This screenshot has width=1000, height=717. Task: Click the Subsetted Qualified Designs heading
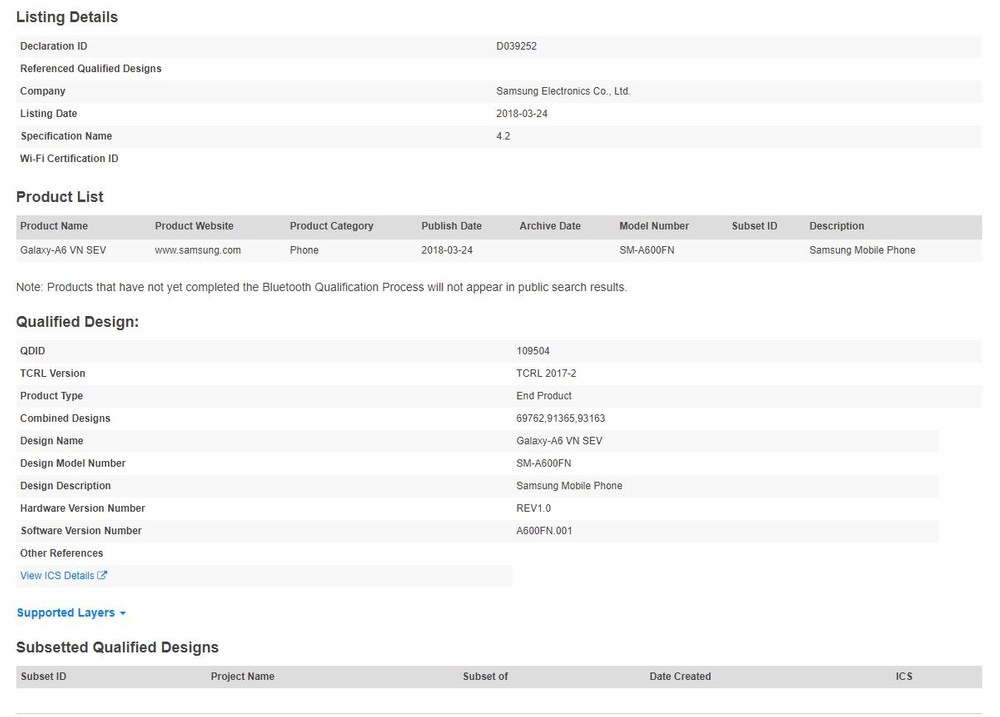coord(117,647)
